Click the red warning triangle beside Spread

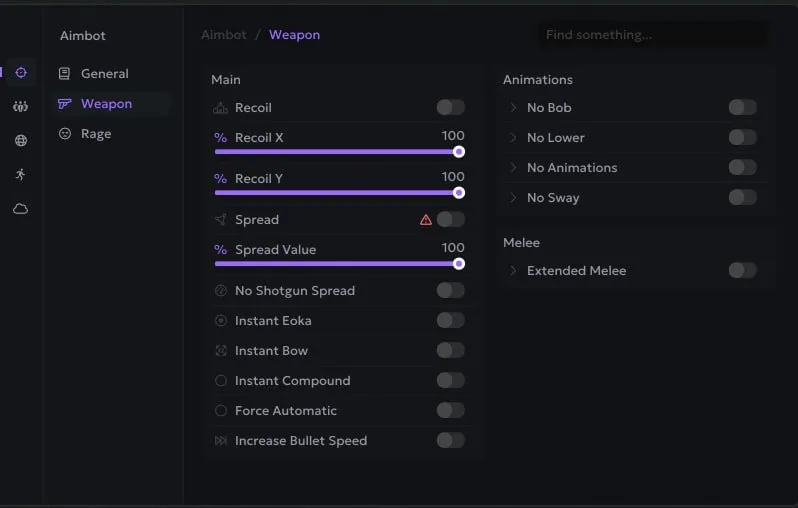[426, 220]
